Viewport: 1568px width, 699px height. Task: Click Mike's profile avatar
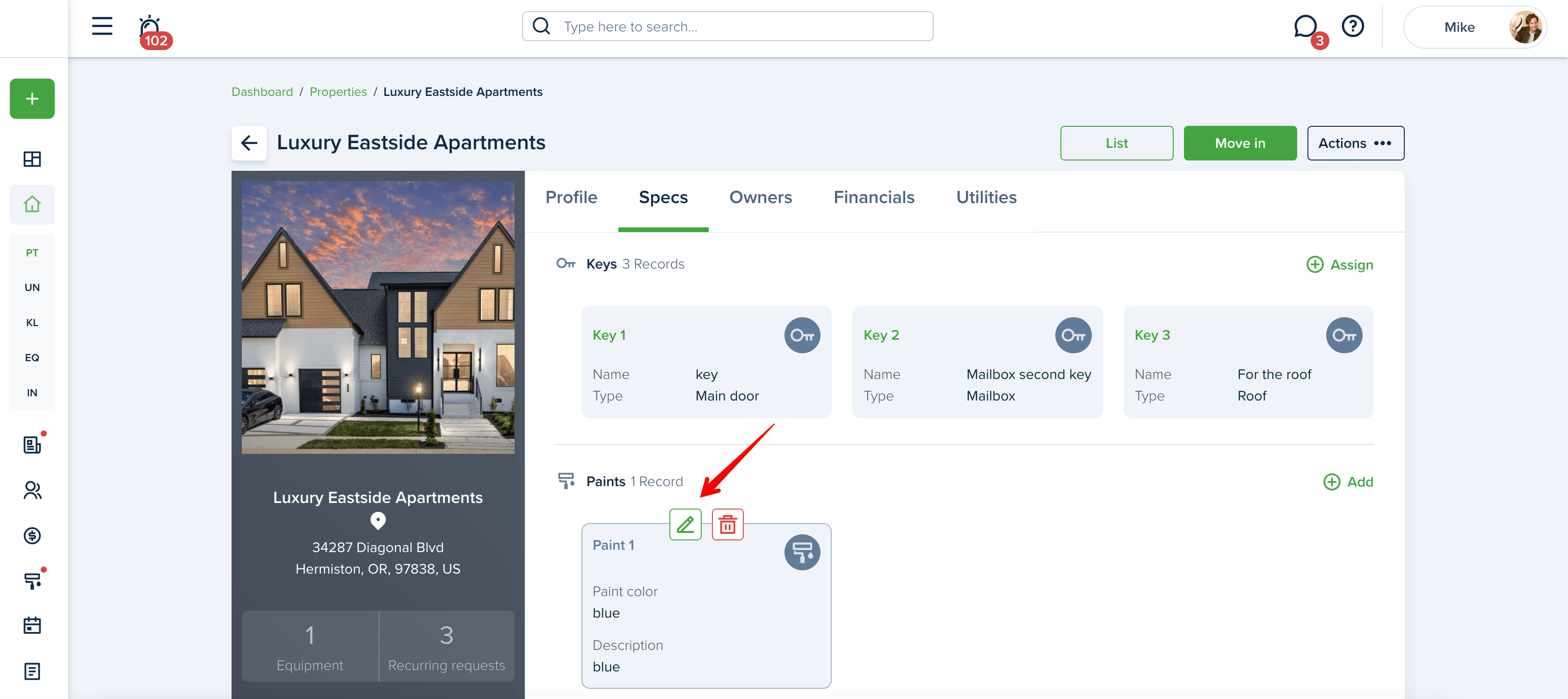coord(1525,27)
